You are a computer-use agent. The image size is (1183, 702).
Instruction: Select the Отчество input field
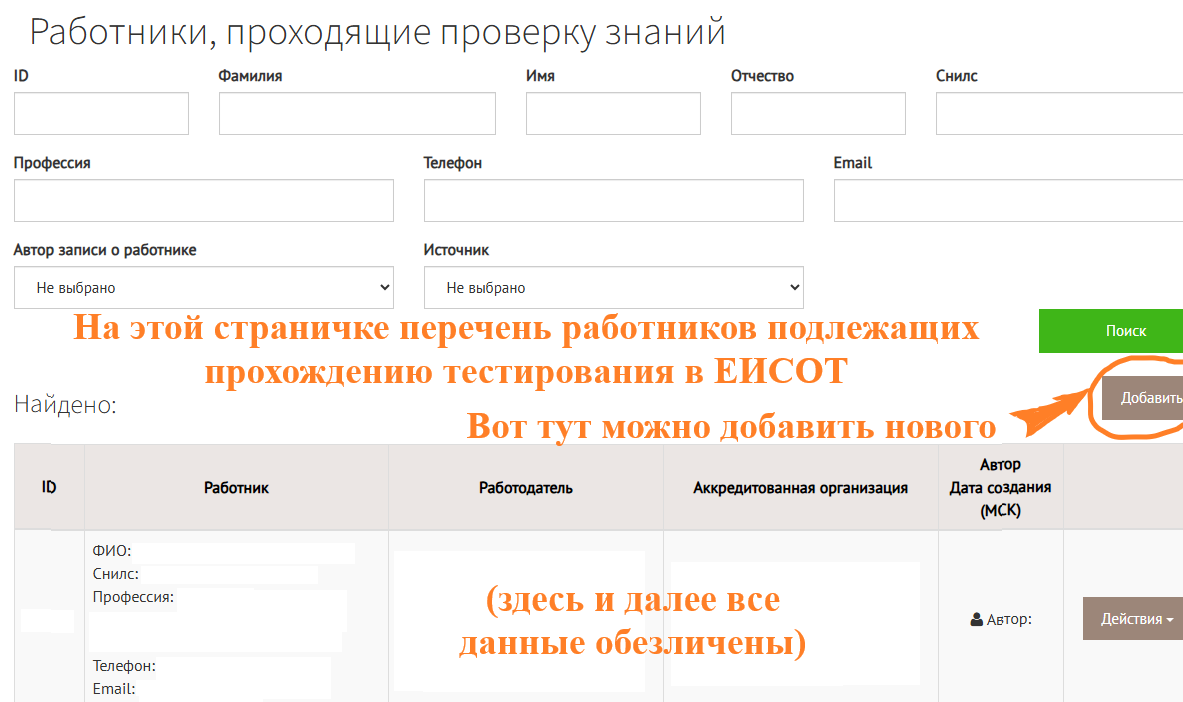(818, 113)
